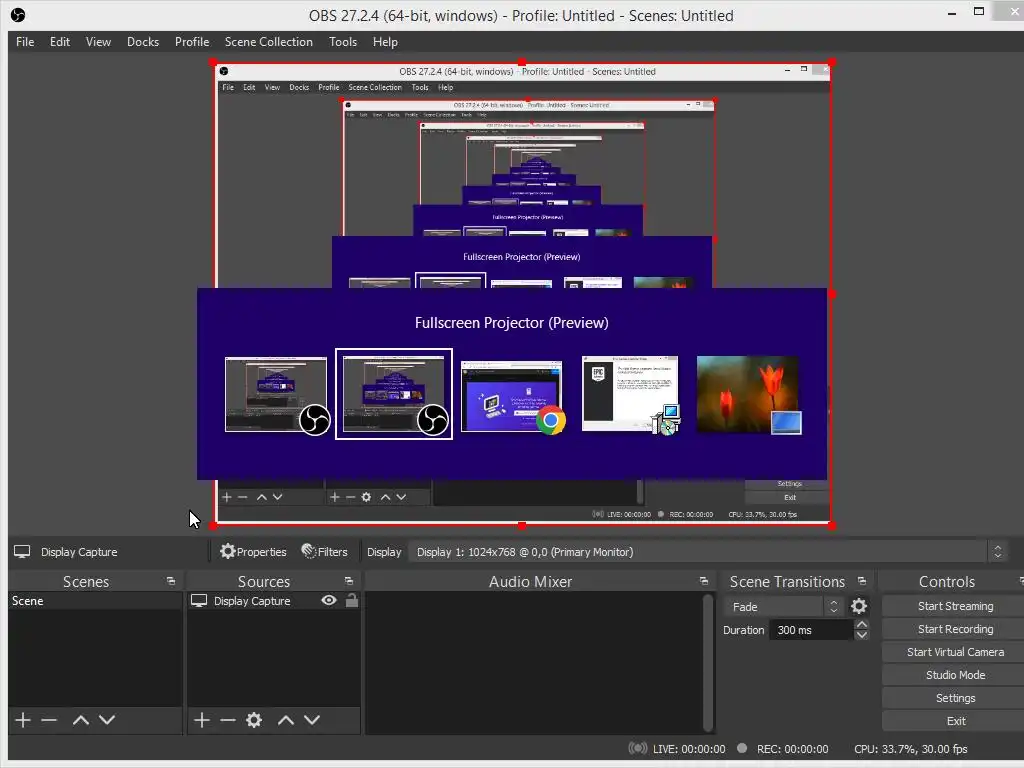This screenshot has width=1024, height=768.
Task: Select Display Capture row in Sources list
Action: click(x=274, y=601)
